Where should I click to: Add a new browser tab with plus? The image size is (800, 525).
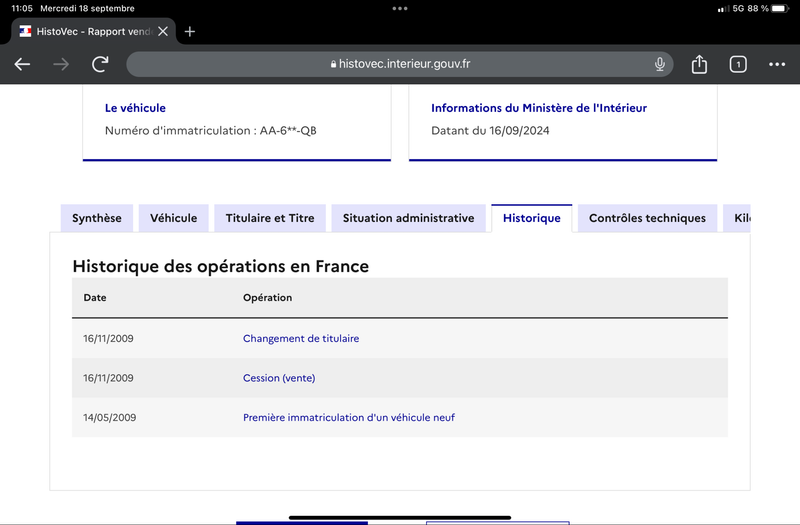pyautogui.click(x=190, y=32)
